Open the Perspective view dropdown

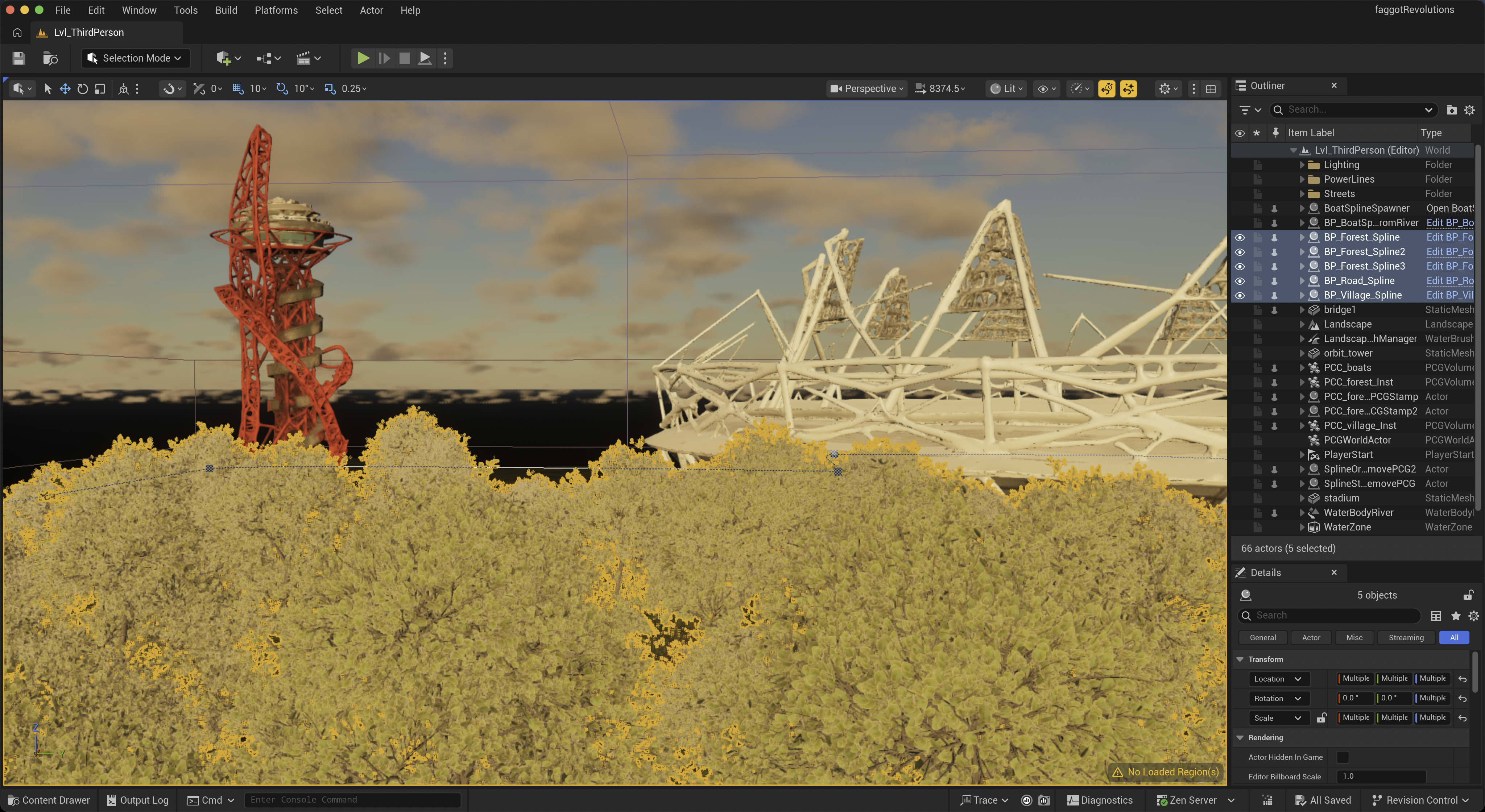[x=866, y=89]
